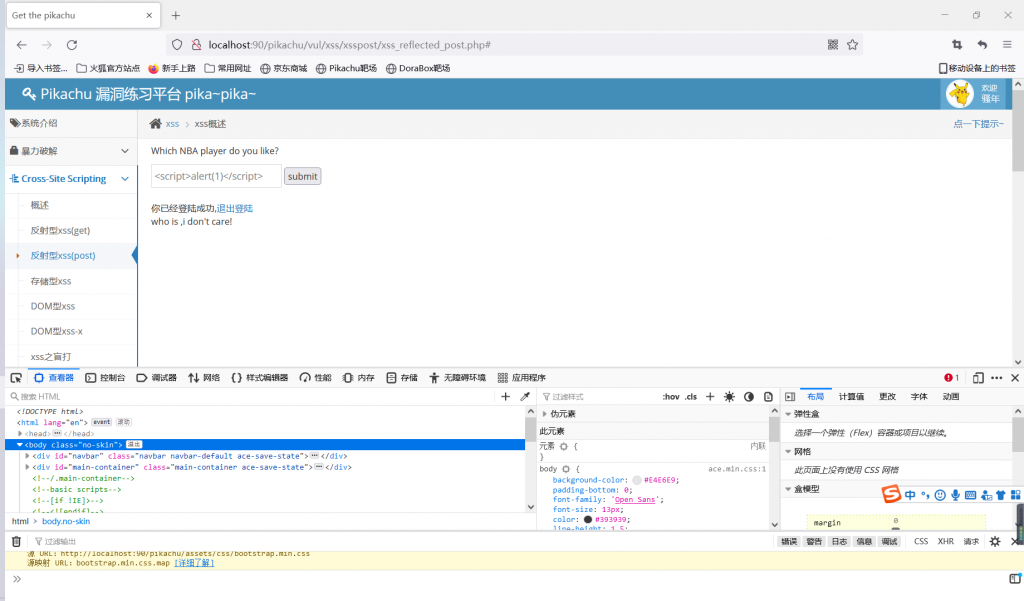Toggle the :hov pseudo-class panel

(670, 397)
